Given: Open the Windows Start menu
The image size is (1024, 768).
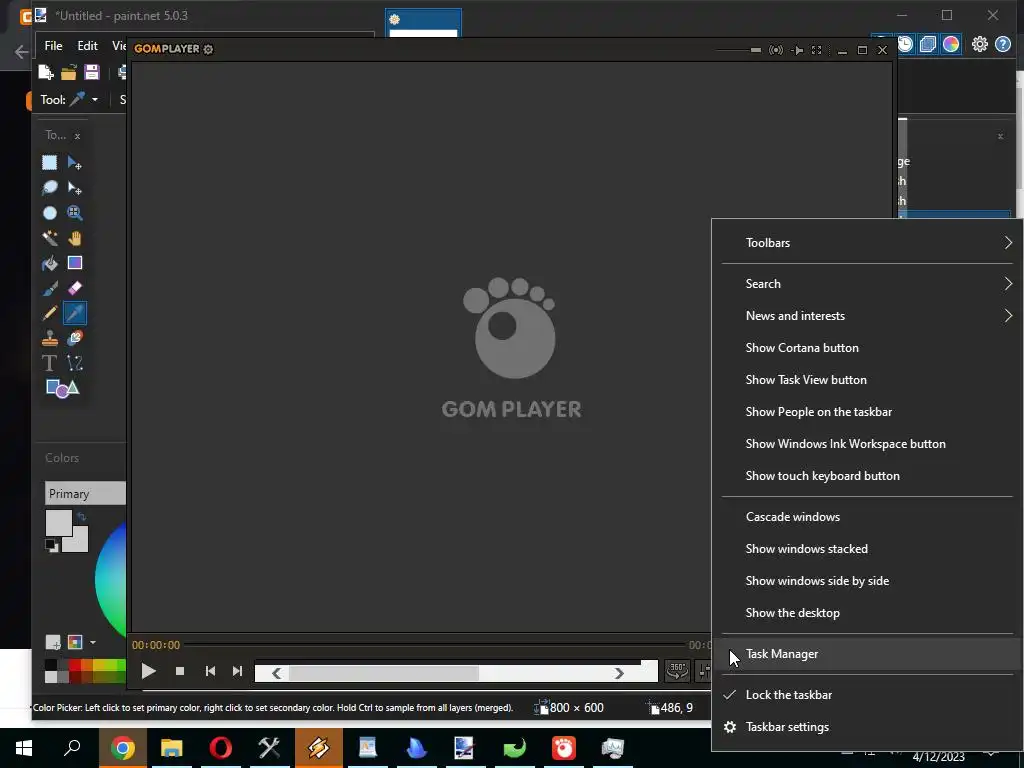Looking at the screenshot, I should coord(24,748).
